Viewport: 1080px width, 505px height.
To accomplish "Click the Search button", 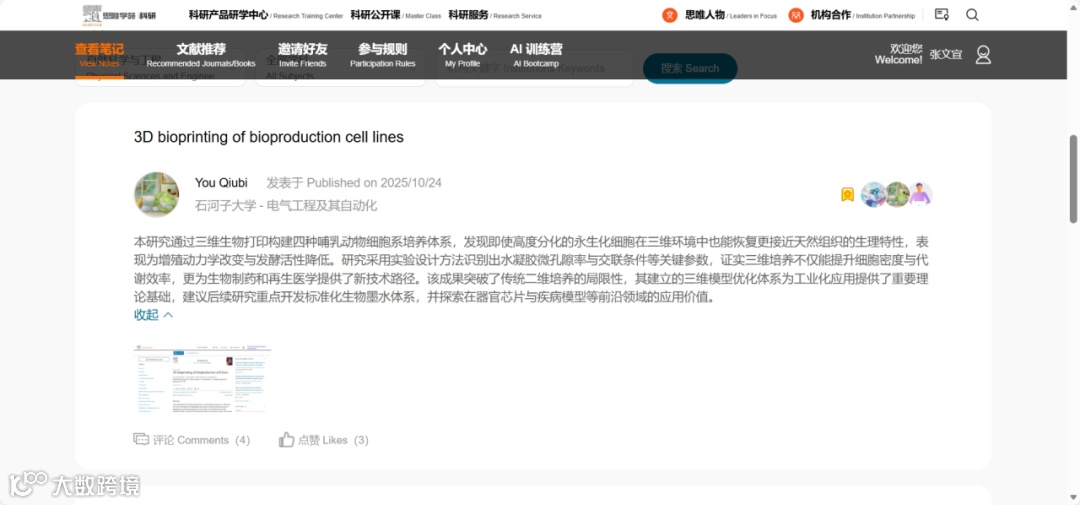I will pos(689,68).
